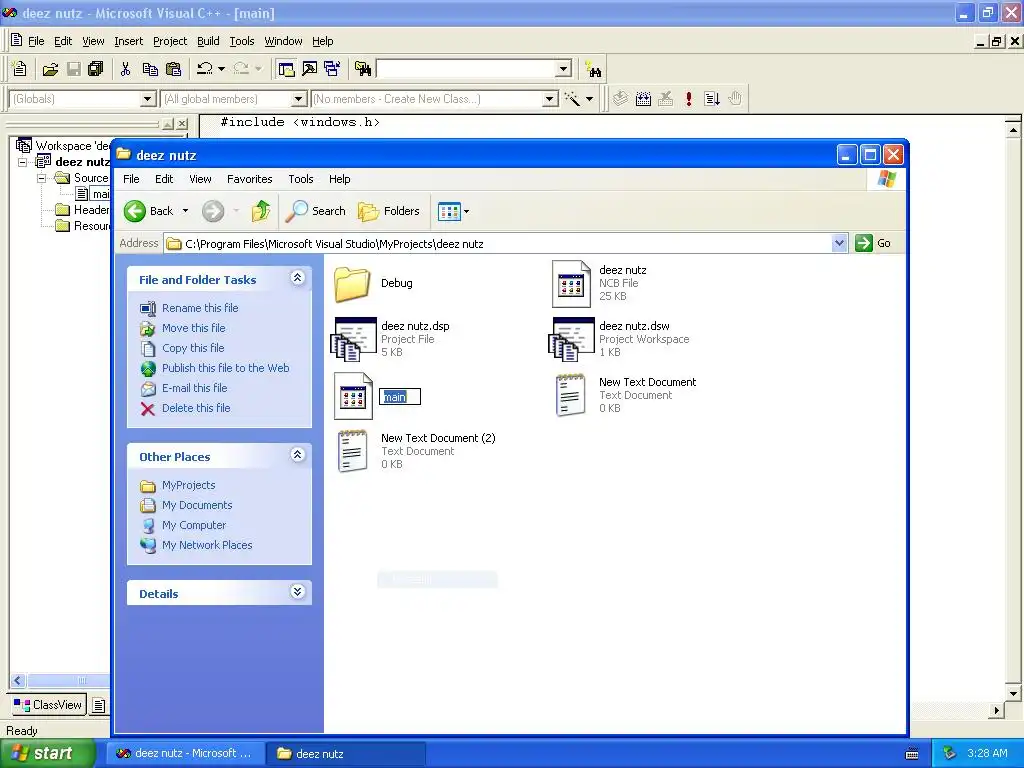This screenshot has width=1024, height=768.
Task: Click E-mail this file link
Action: point(195,388)
